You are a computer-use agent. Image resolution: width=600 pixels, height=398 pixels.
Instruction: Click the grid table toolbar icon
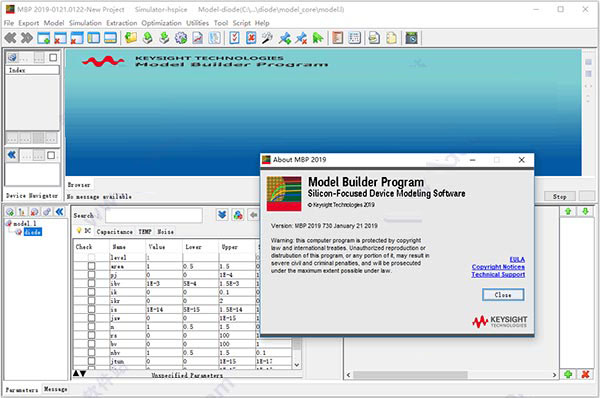(354, 38)
